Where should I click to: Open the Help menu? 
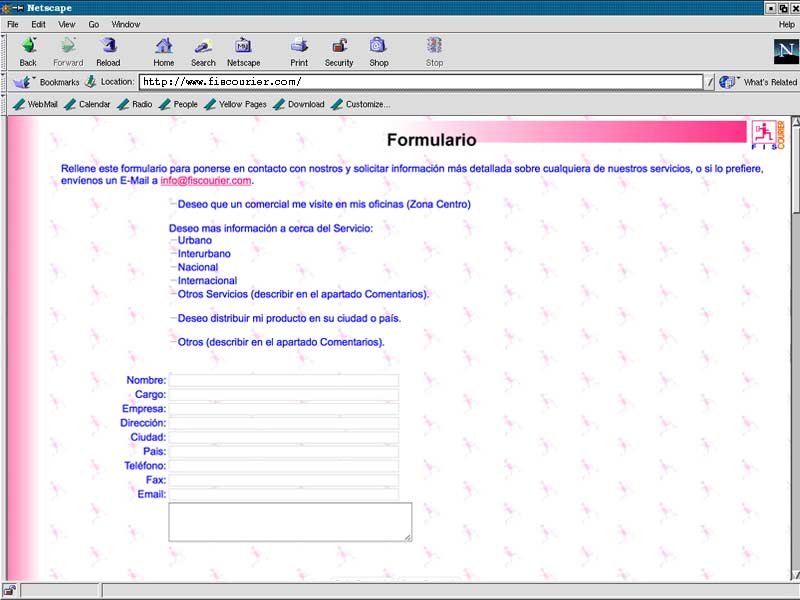pos(786,24)
